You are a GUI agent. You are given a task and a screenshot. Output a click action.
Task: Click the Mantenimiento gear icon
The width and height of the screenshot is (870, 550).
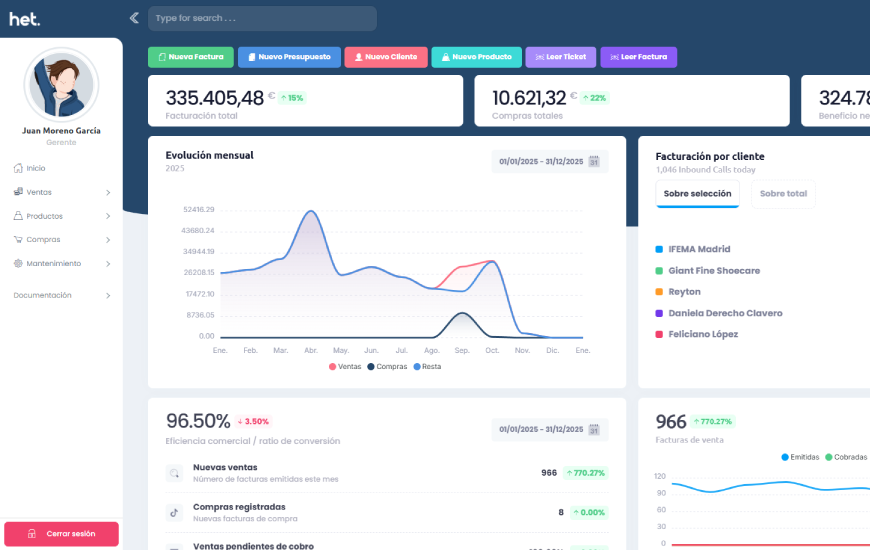click(18, 264)
